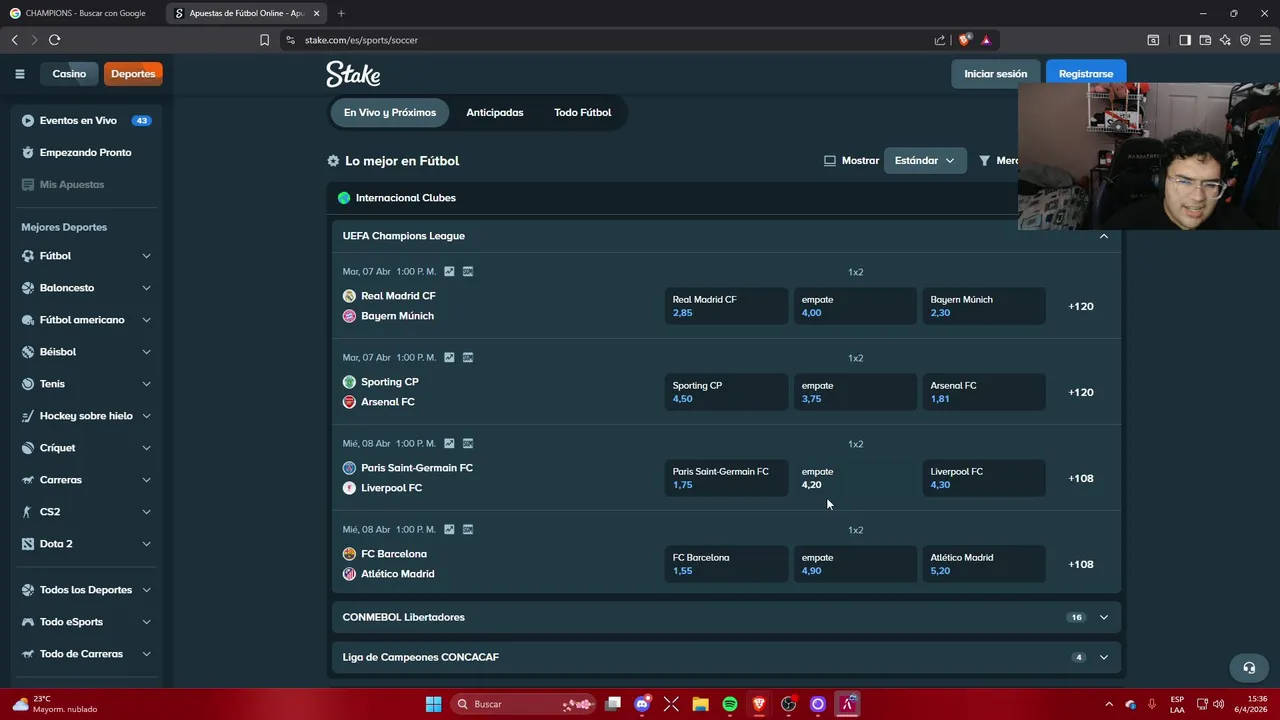The width and height of the screenshot is (1280, 720).
Task: Click the Mercado filter funnel icon
Action: (984, 161)
